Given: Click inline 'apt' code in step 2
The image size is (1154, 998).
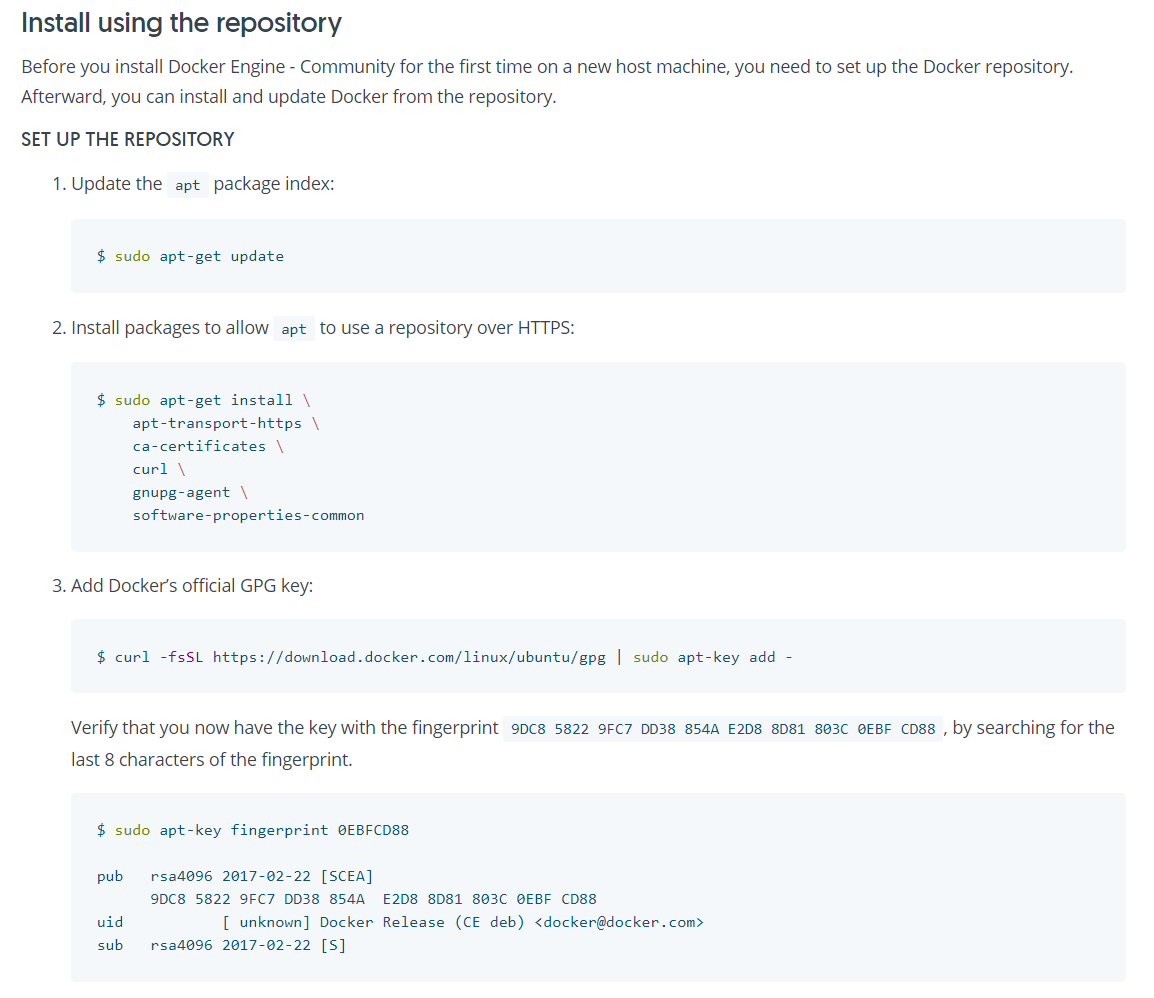Looking at the screenshot, I should (294, 329).
